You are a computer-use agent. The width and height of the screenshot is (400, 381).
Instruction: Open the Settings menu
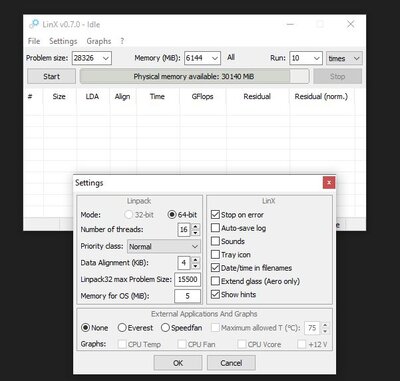63,41
